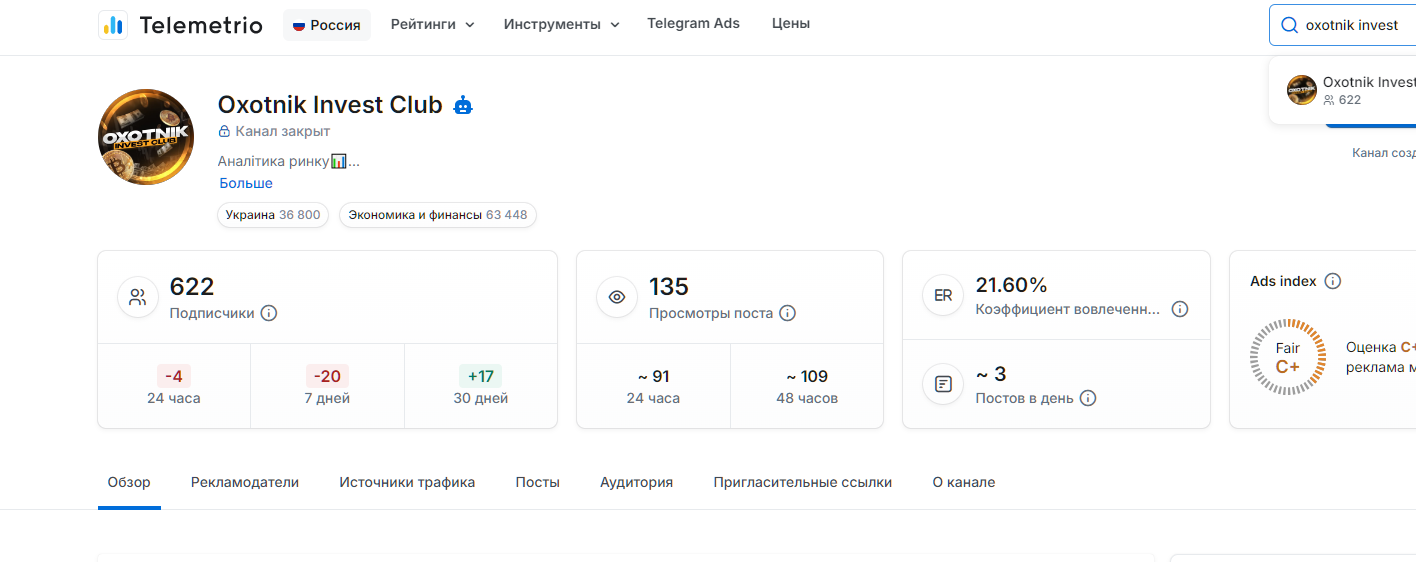
Task: Click info icon beside Коэффициент вовлеченности
Action: point(1180,309)
